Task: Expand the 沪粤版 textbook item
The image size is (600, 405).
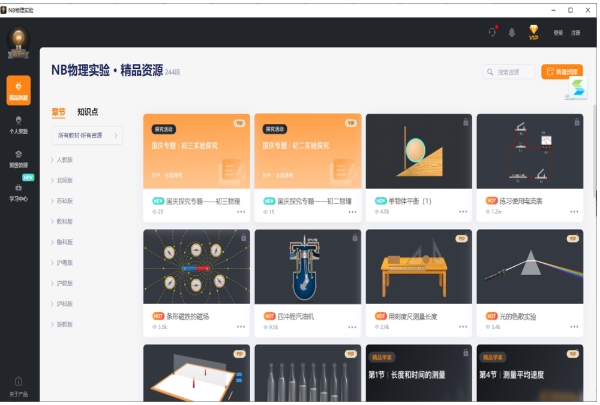Action: pyautogui.click(x=65, y=263)
